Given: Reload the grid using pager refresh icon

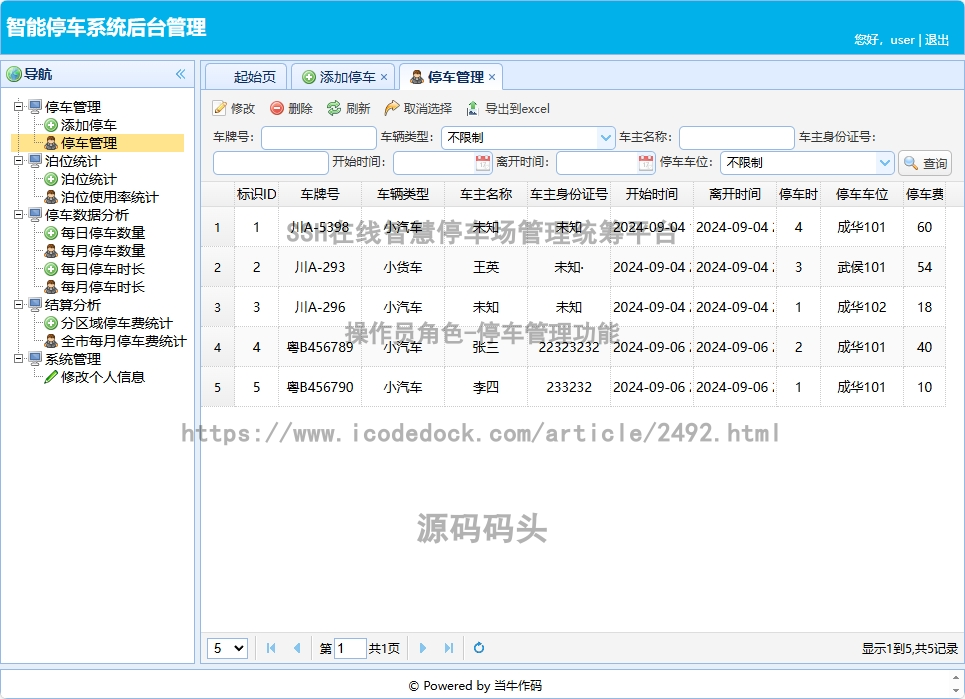Looking at the screenshot, I should click(479, 648).
